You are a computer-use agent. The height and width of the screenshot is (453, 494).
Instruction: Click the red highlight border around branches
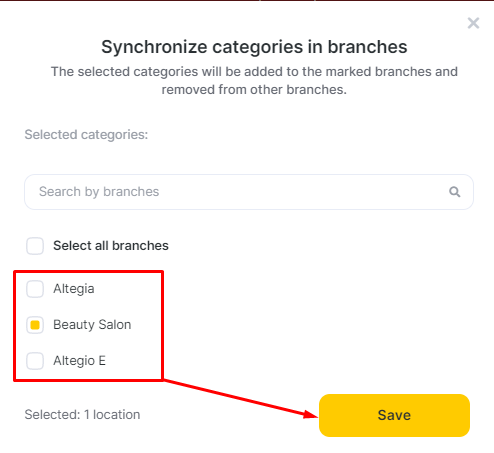(88, 271)
